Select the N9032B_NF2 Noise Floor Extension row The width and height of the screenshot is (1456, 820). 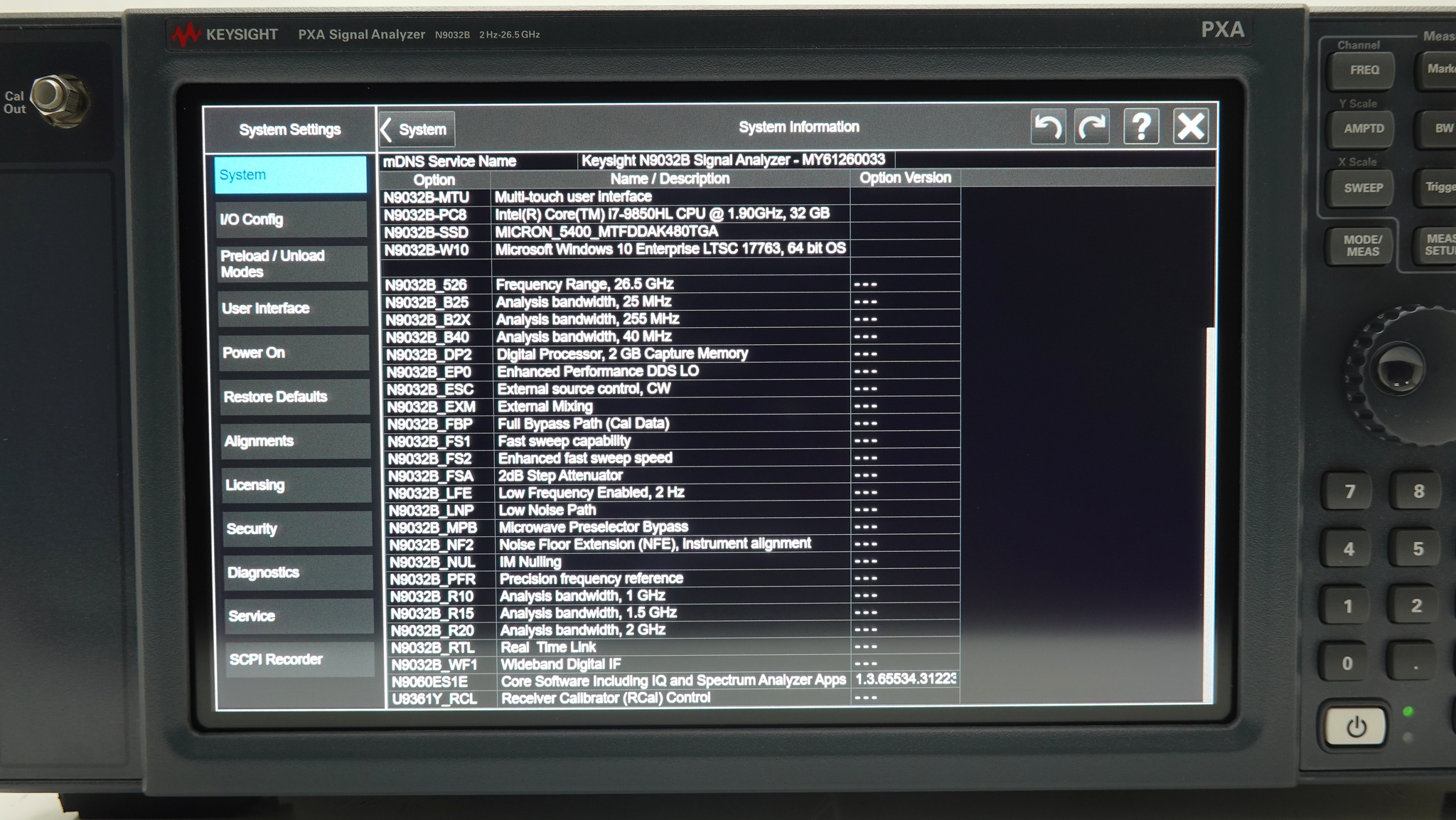point(674,544)
